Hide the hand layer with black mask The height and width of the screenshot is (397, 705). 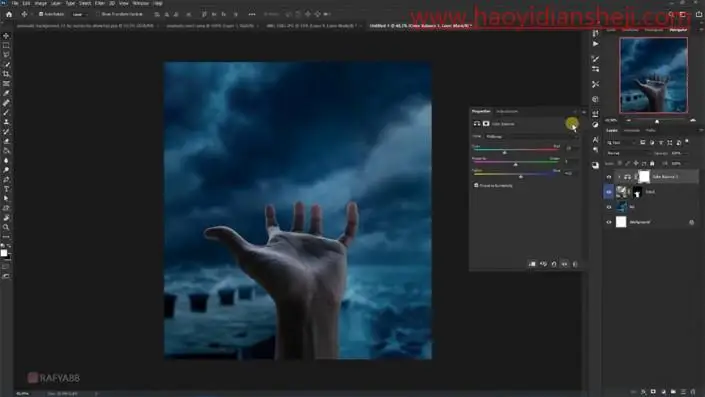609,192
